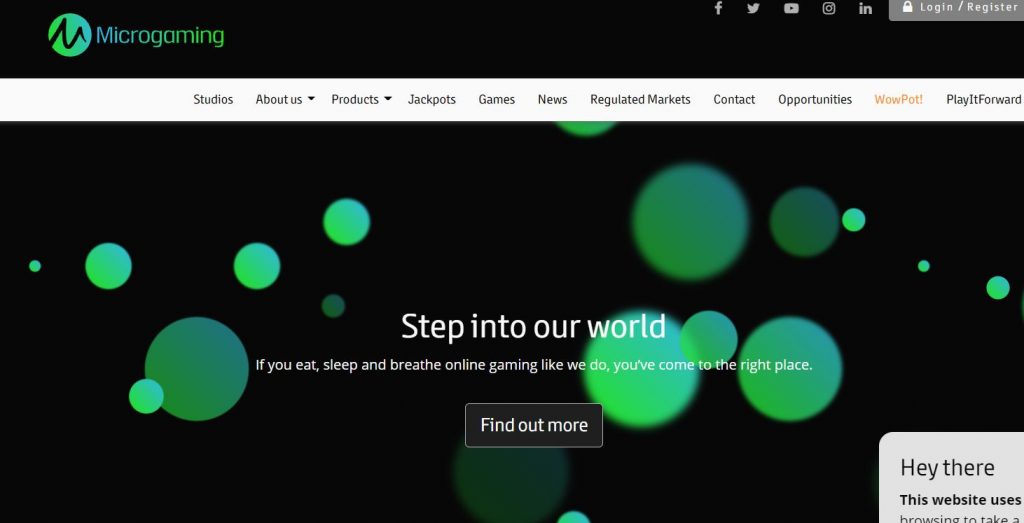Go to the Jackpots page

pos(432,100)
